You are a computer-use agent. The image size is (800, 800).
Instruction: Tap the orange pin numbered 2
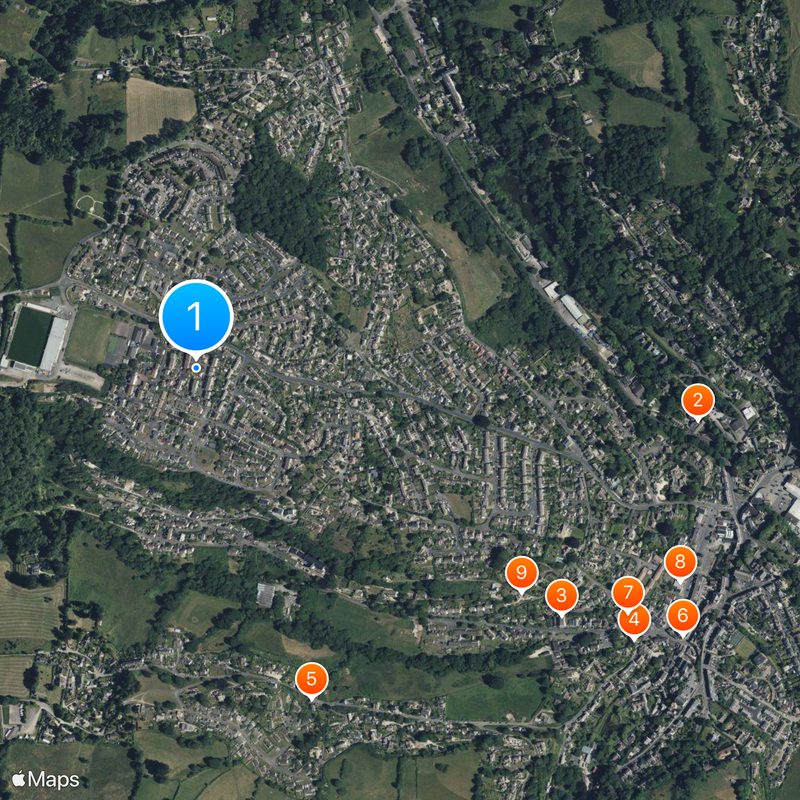[x=697, y=401]
